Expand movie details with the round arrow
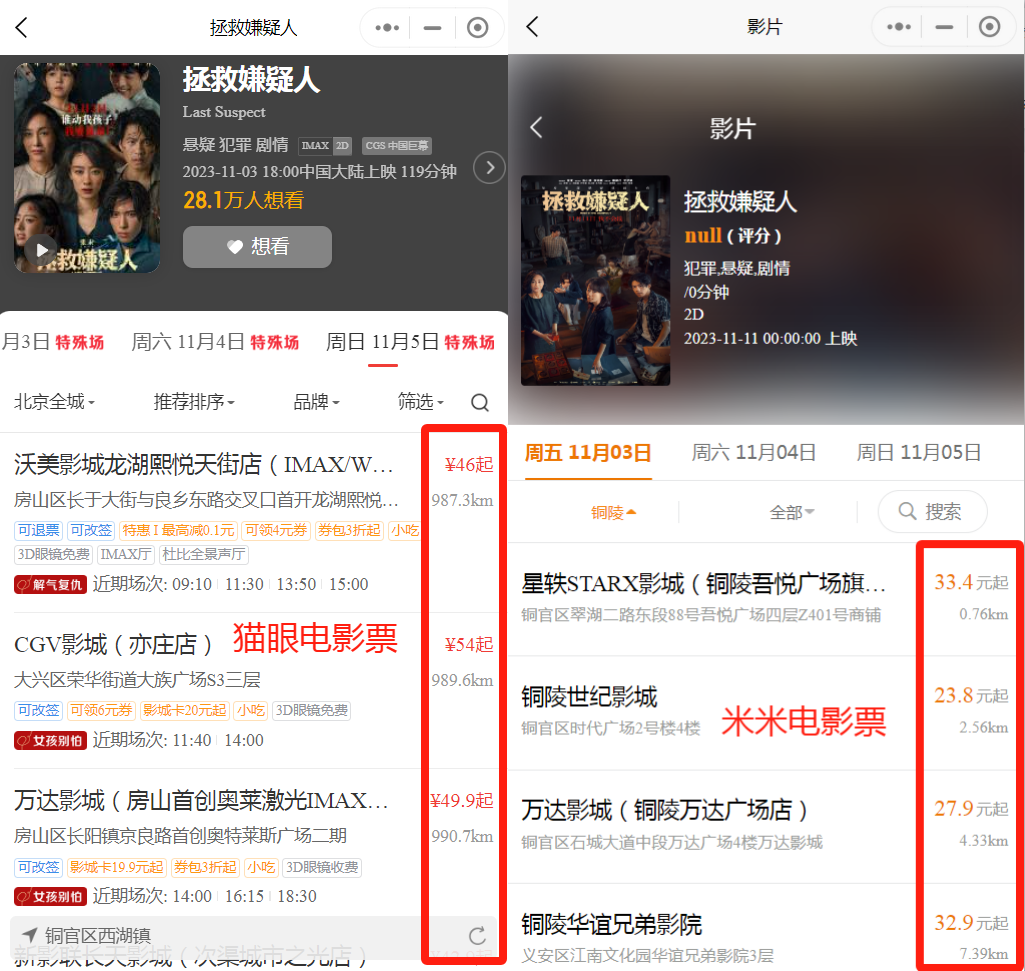This screenshot has height=971, width=1025. [490, 167]
